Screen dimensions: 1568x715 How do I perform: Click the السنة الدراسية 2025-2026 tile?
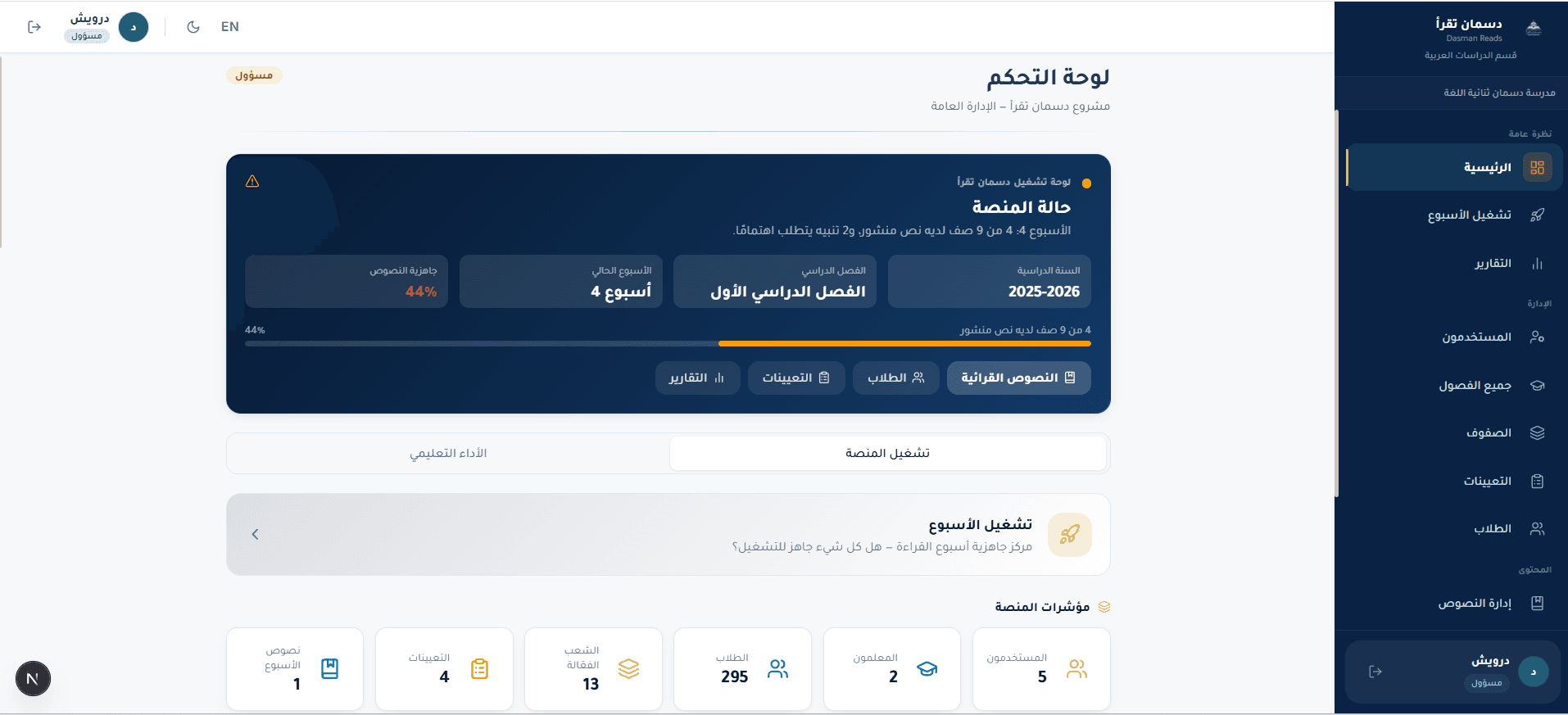(x=989, y=281)
